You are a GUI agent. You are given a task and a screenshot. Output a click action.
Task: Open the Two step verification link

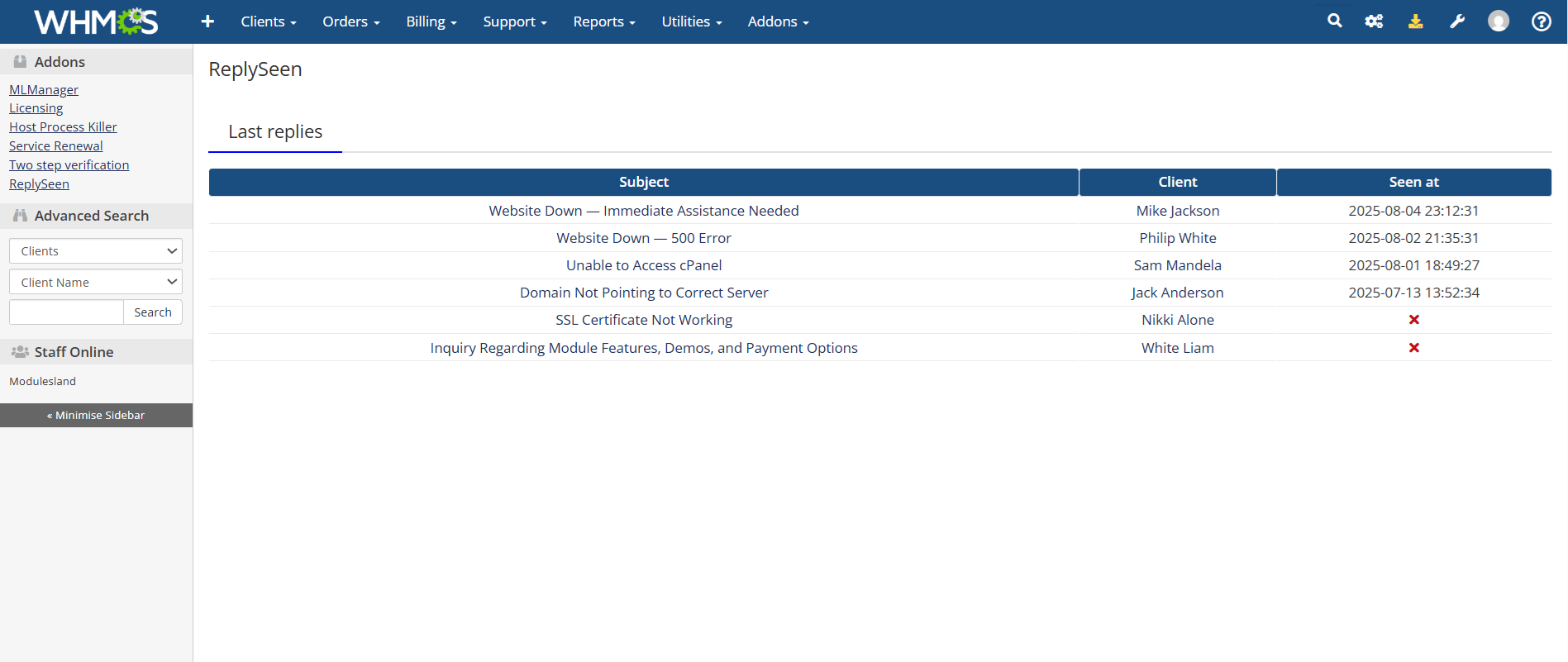click(x=69, y=165)
